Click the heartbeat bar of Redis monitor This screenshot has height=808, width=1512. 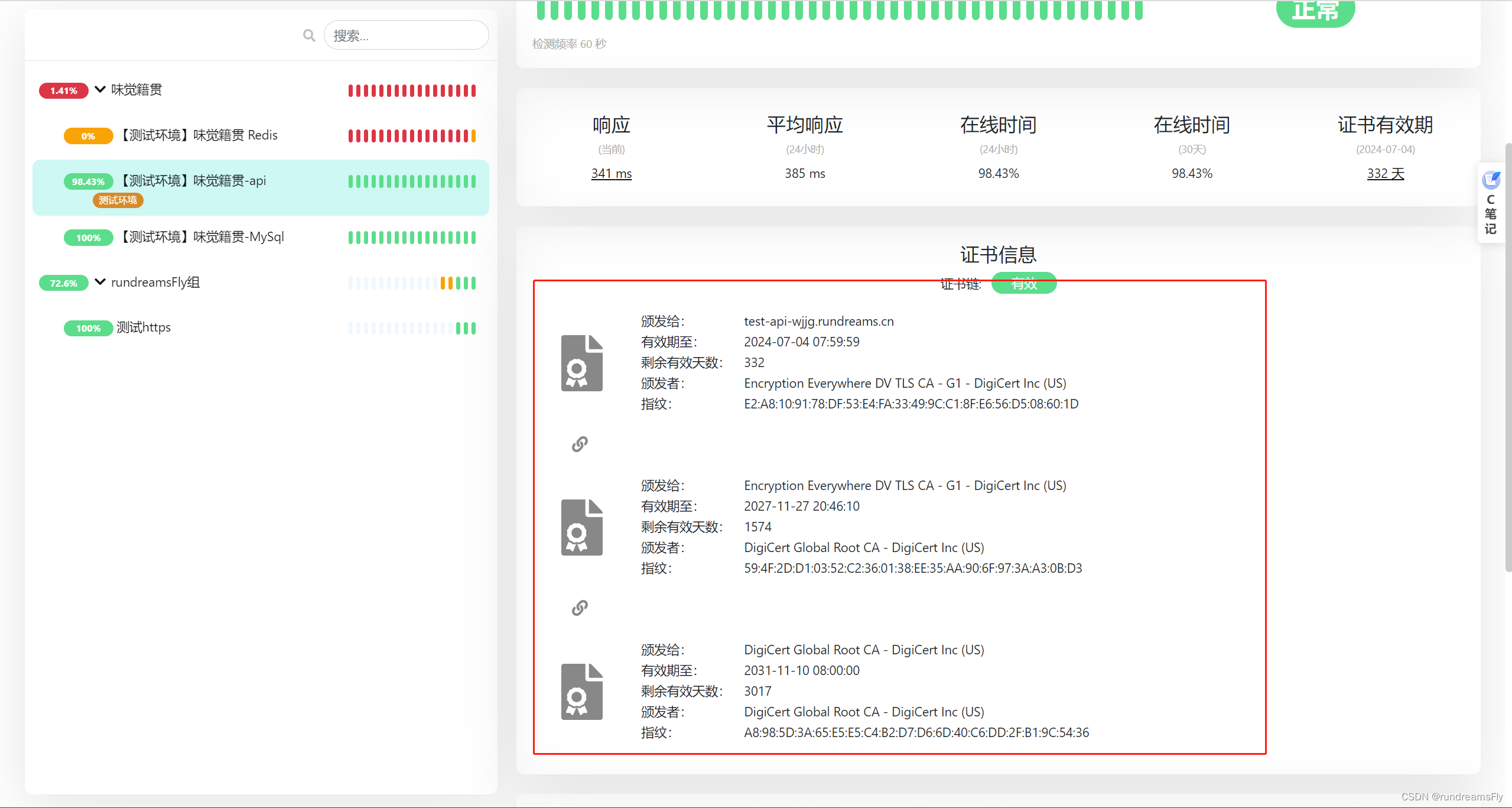412,136
